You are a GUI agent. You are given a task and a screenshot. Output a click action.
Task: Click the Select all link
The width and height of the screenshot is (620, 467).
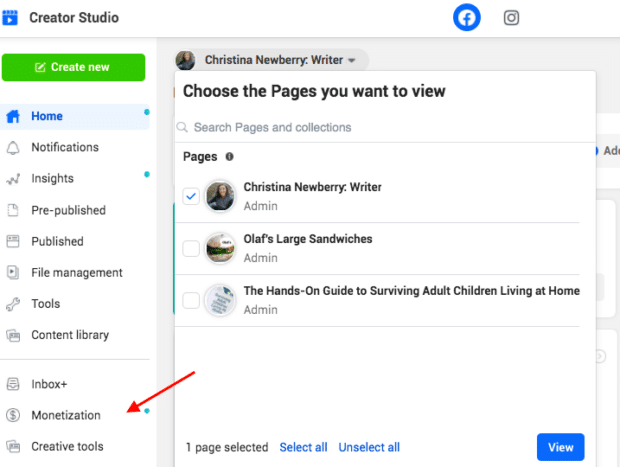[303, 447]
